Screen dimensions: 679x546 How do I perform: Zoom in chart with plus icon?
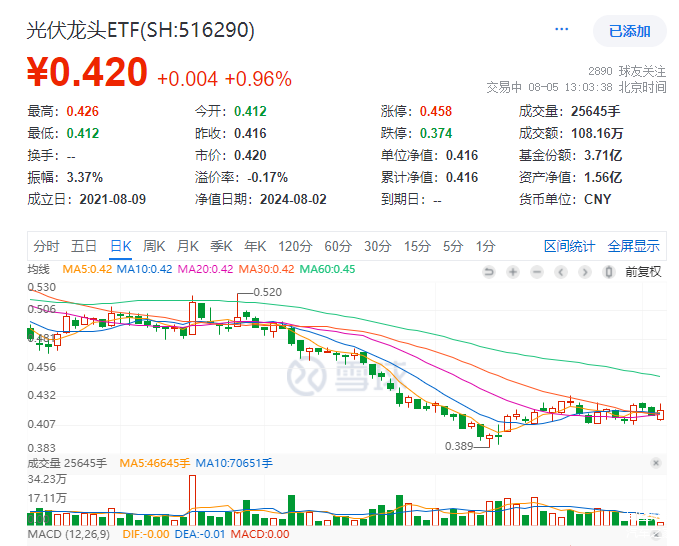513,272
